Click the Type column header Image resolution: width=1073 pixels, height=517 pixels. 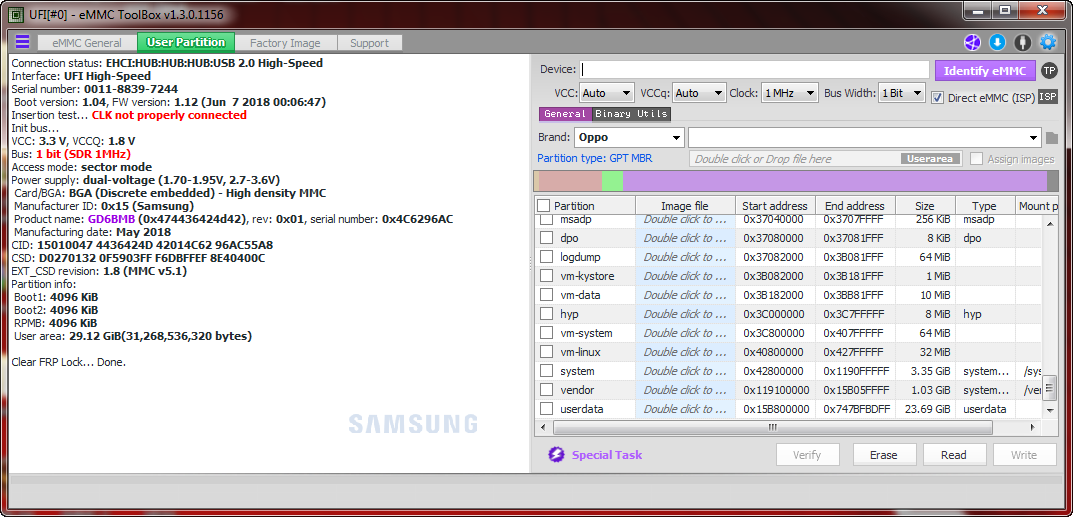985,206
